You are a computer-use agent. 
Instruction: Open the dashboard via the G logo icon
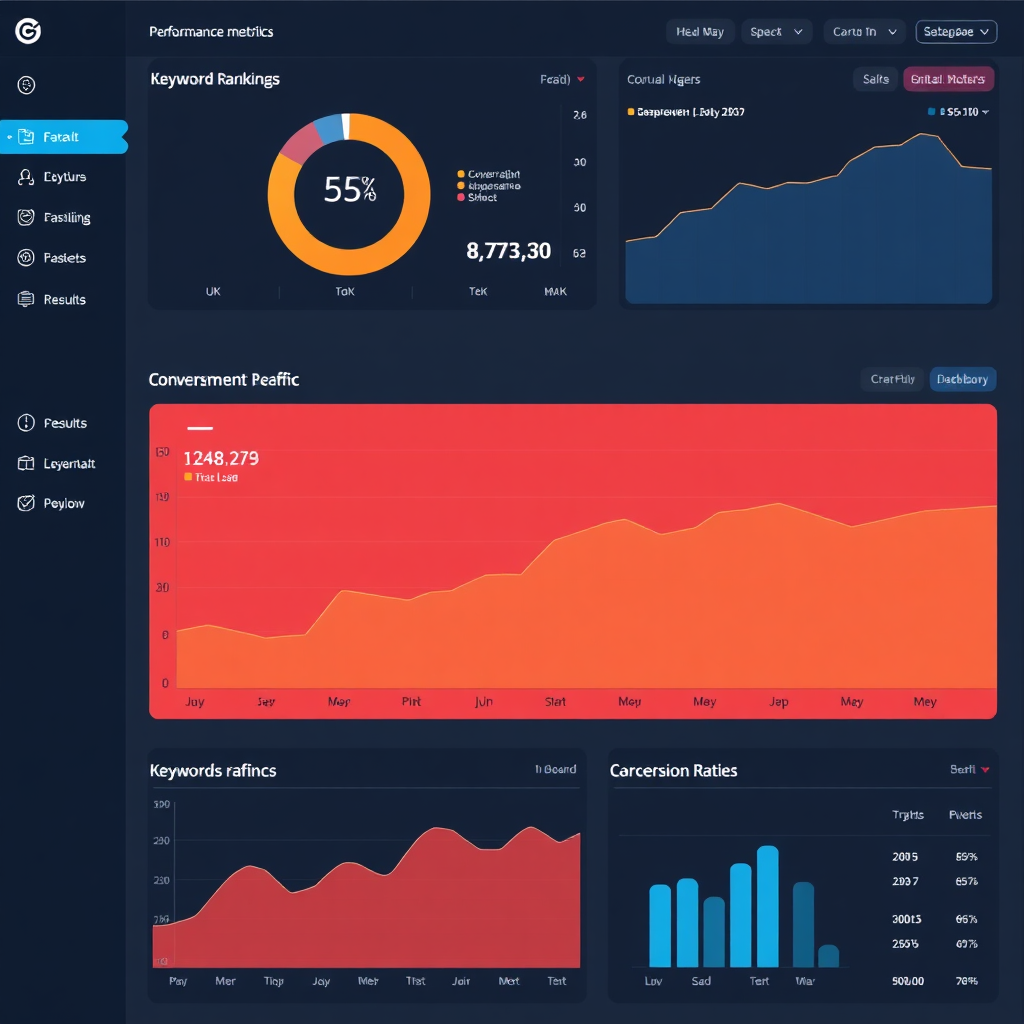(27, 30)
